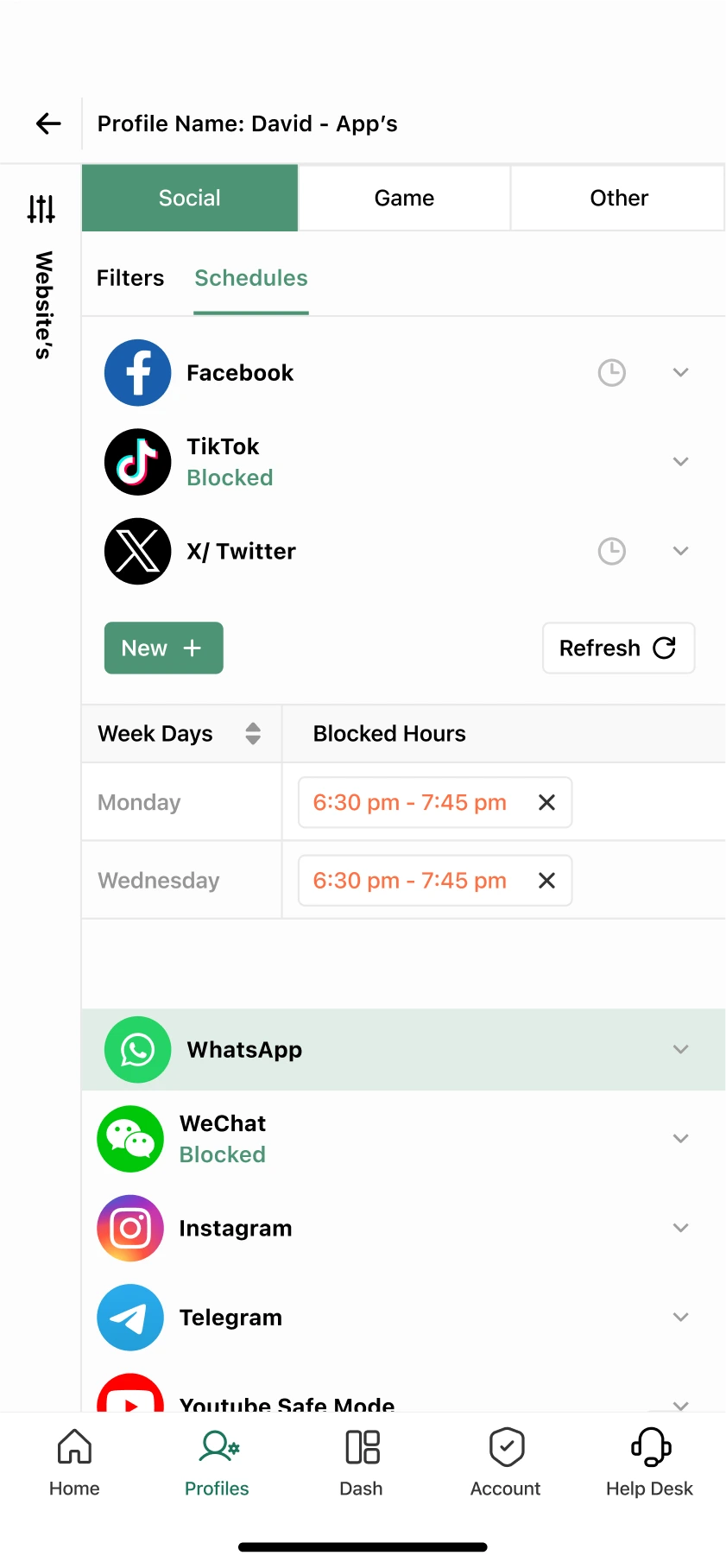Open the Dash navigation item
Image resolution: width=726 pixels, height=1568 pixels.
tap(362, 1464)
